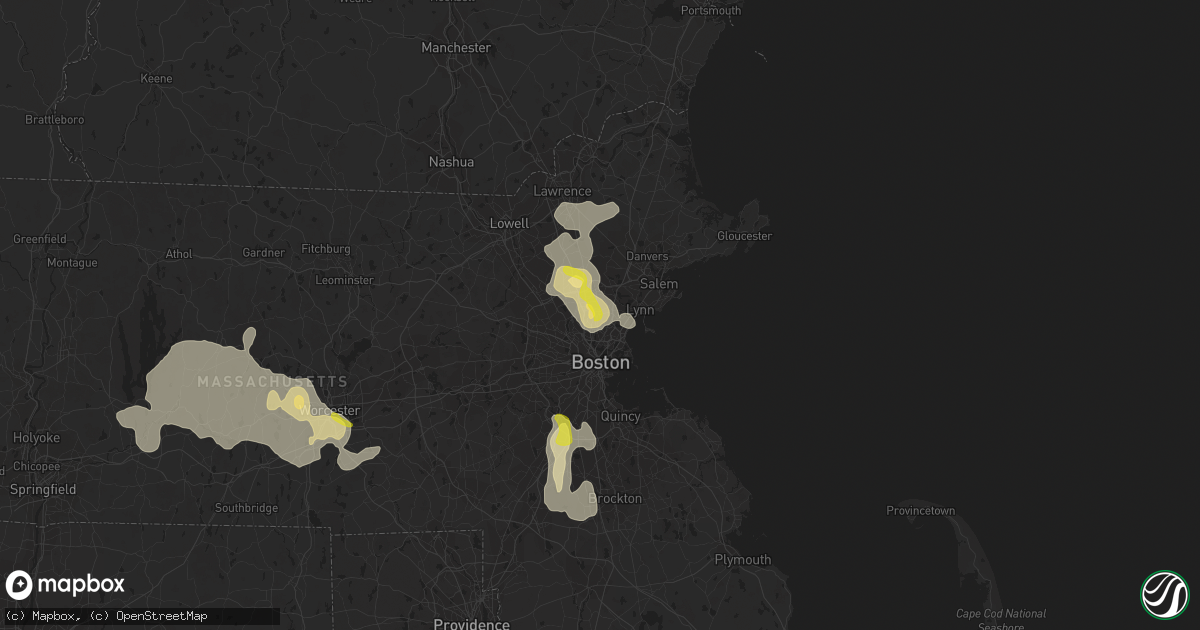
Task: Click the Southbridge label
Action: [247, 508]
